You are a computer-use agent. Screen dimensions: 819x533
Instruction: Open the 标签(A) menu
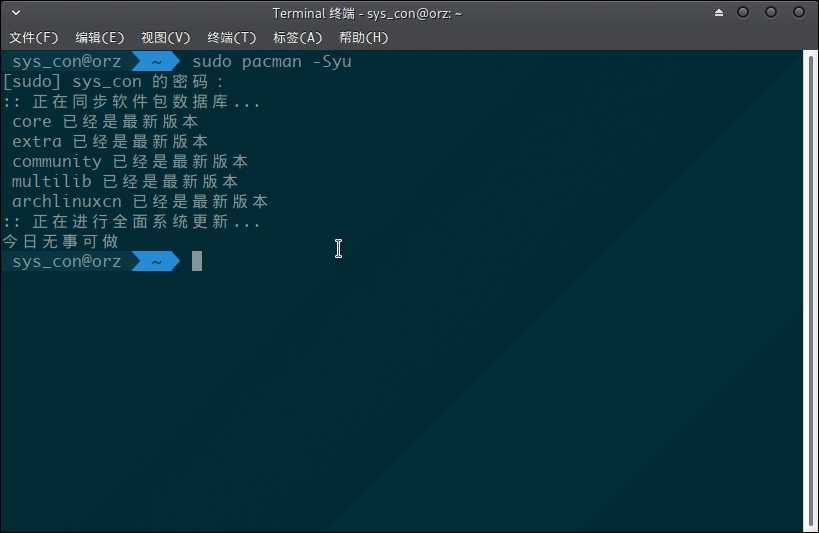(298, 38)
